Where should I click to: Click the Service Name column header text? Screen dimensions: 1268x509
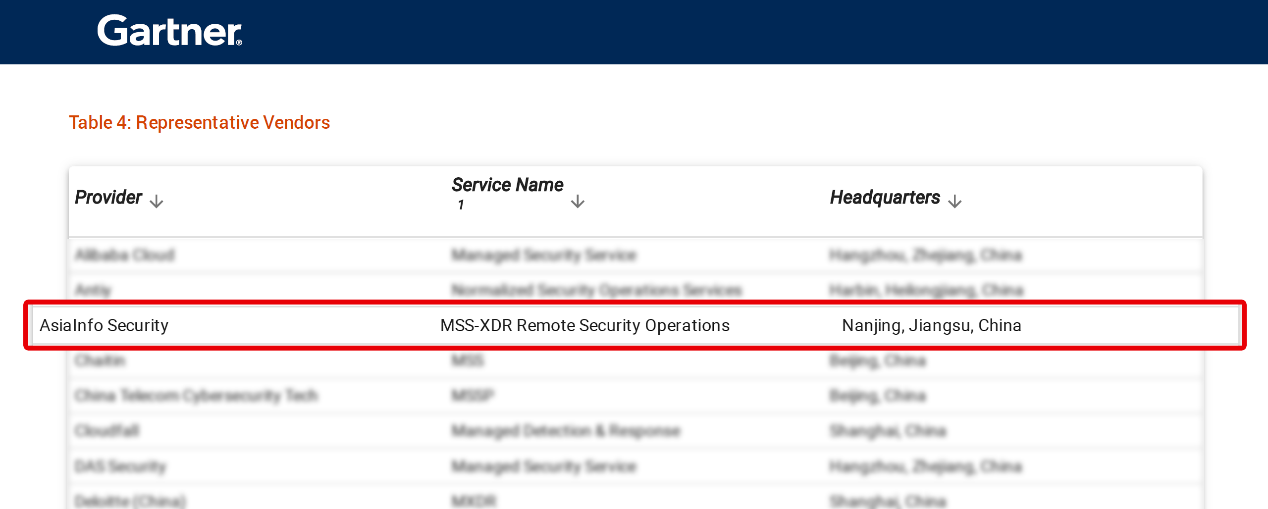[x=507, y=185]
